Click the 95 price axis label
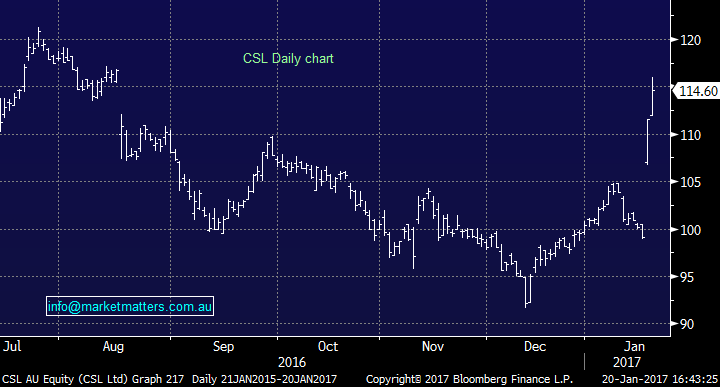The width and height of the screenshot is (720, 387). pyautogui.click(x=687, y=277)
